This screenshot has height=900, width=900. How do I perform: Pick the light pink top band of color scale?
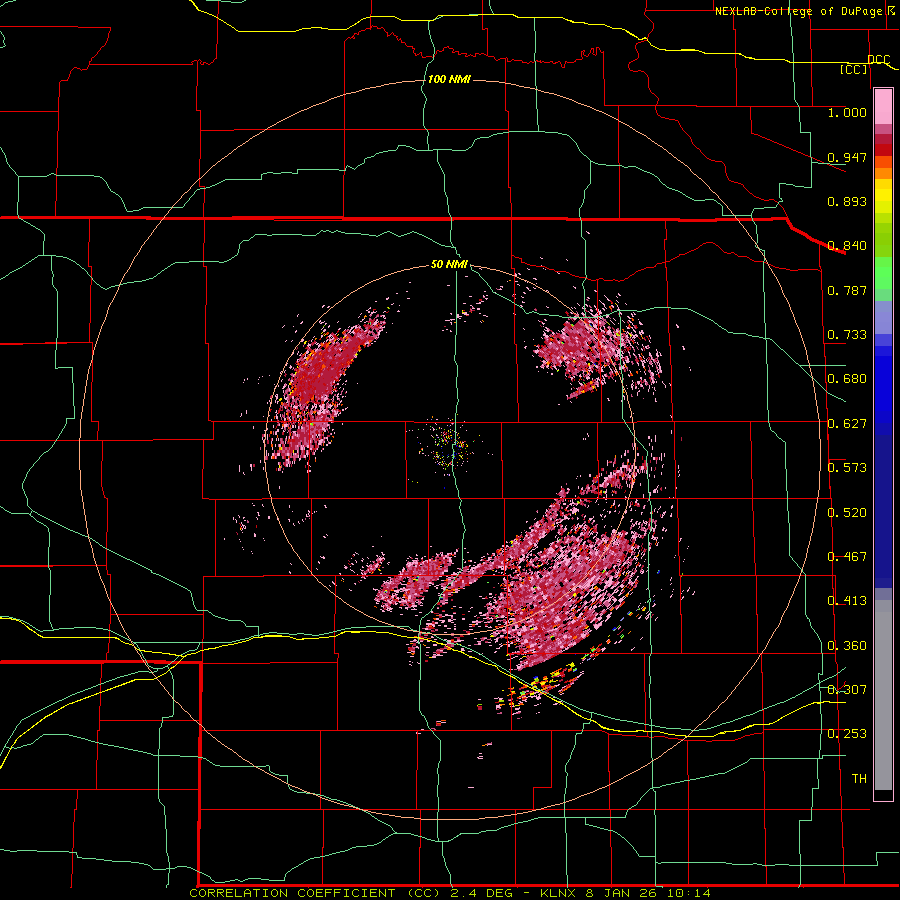pyautogui.click(x=883, y=106)
